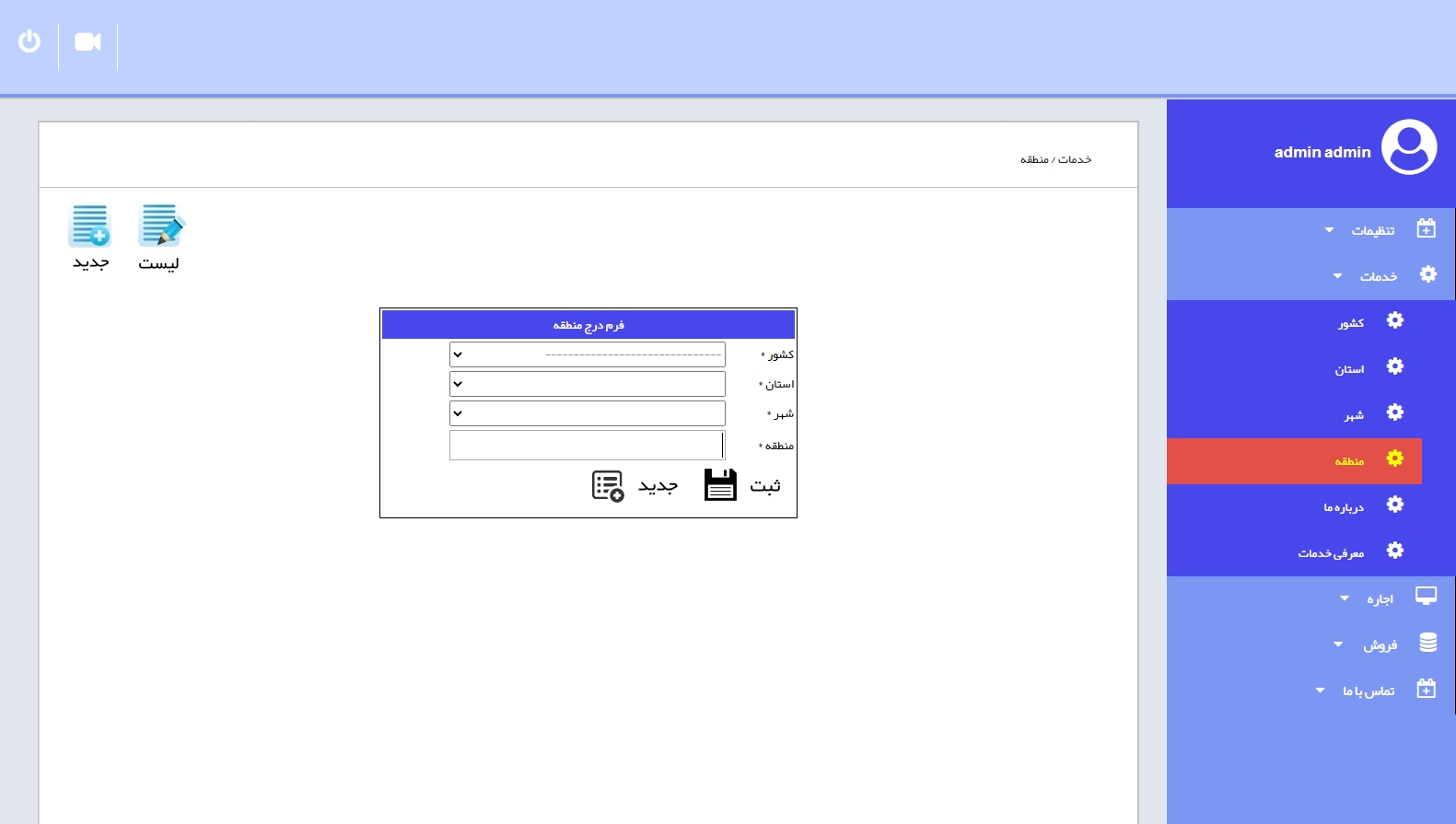Expand the اجاره rent menu
Viewport: 1456px width, 824px height.
[1379, 598]
